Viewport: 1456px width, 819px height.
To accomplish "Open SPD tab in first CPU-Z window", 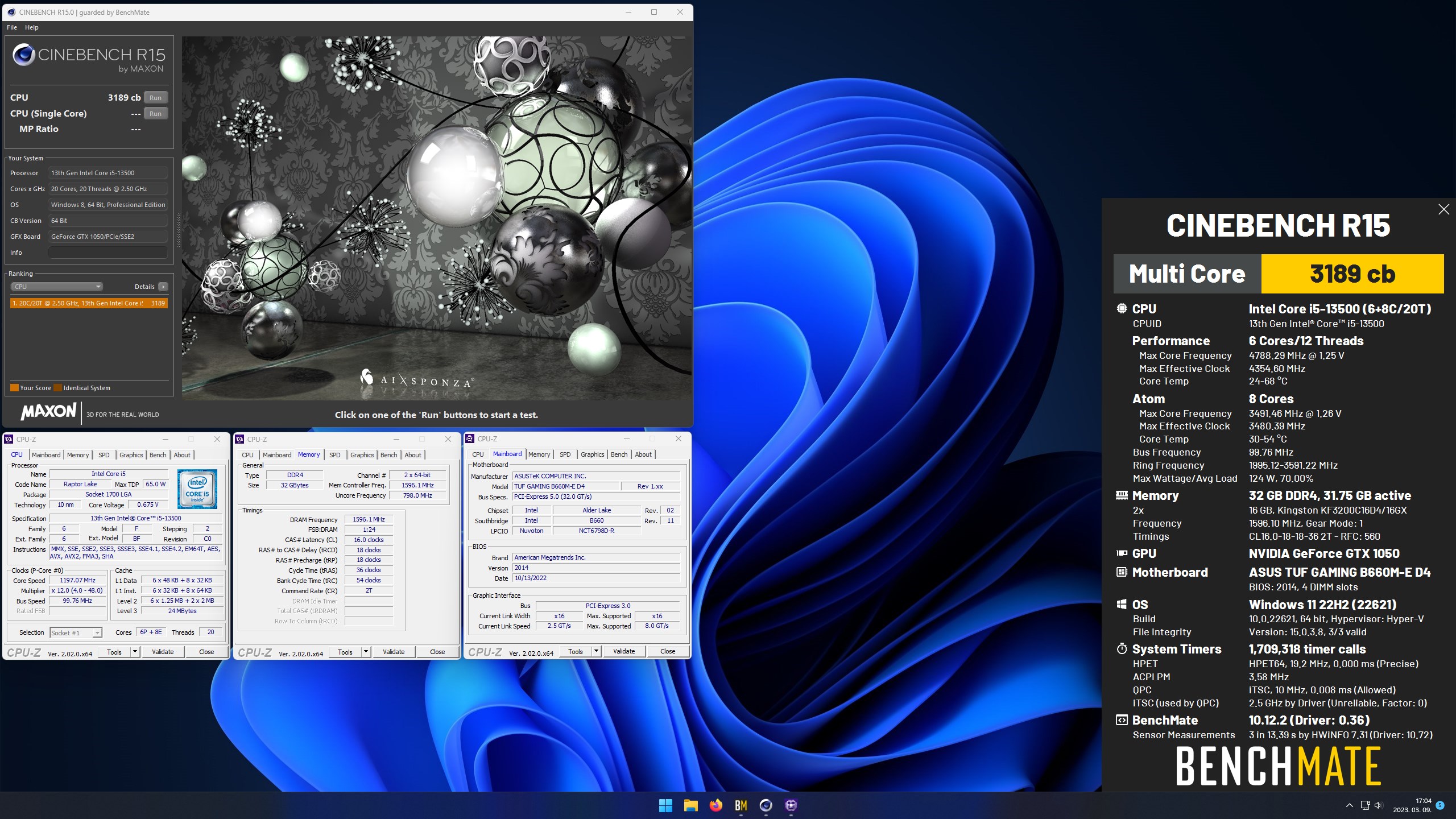I will coord(104,454).
